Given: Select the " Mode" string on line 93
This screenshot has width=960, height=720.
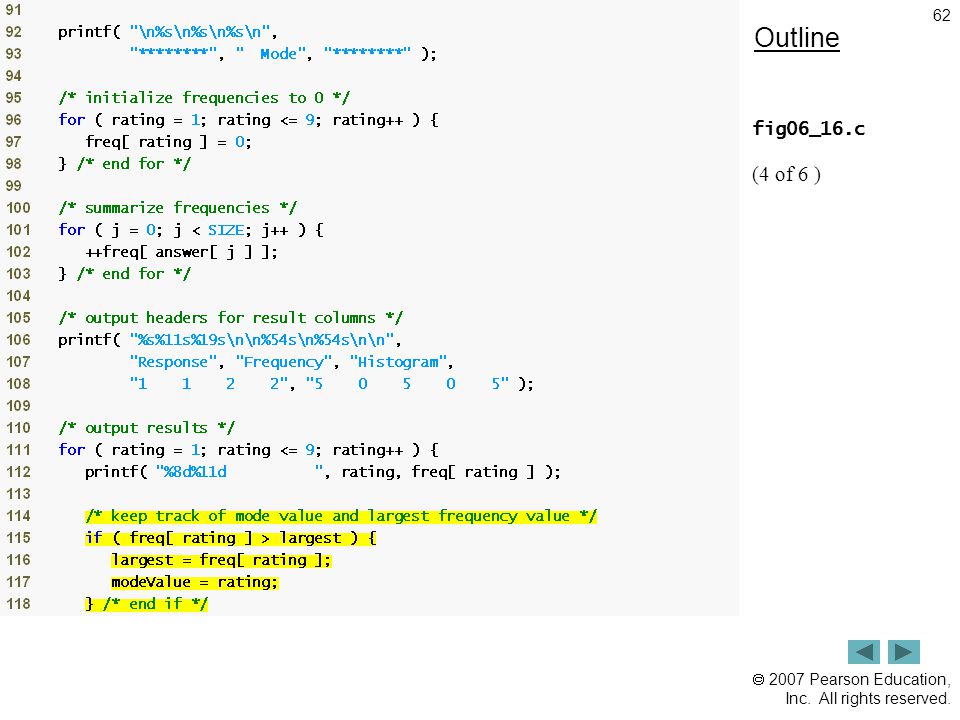Looking at the screenshot, I should [271, 54].
